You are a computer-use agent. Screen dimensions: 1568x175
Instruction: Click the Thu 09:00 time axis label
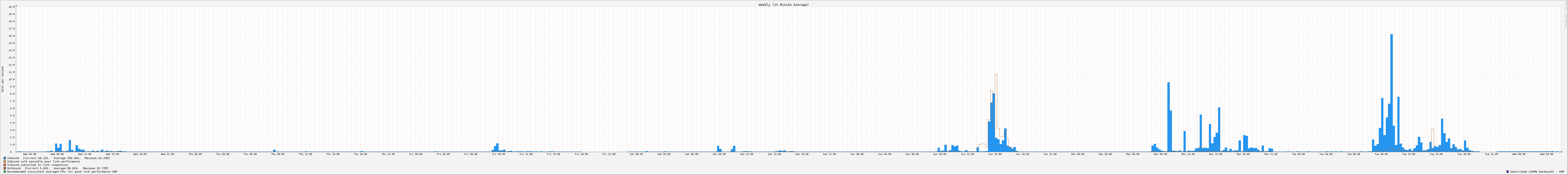278,154
